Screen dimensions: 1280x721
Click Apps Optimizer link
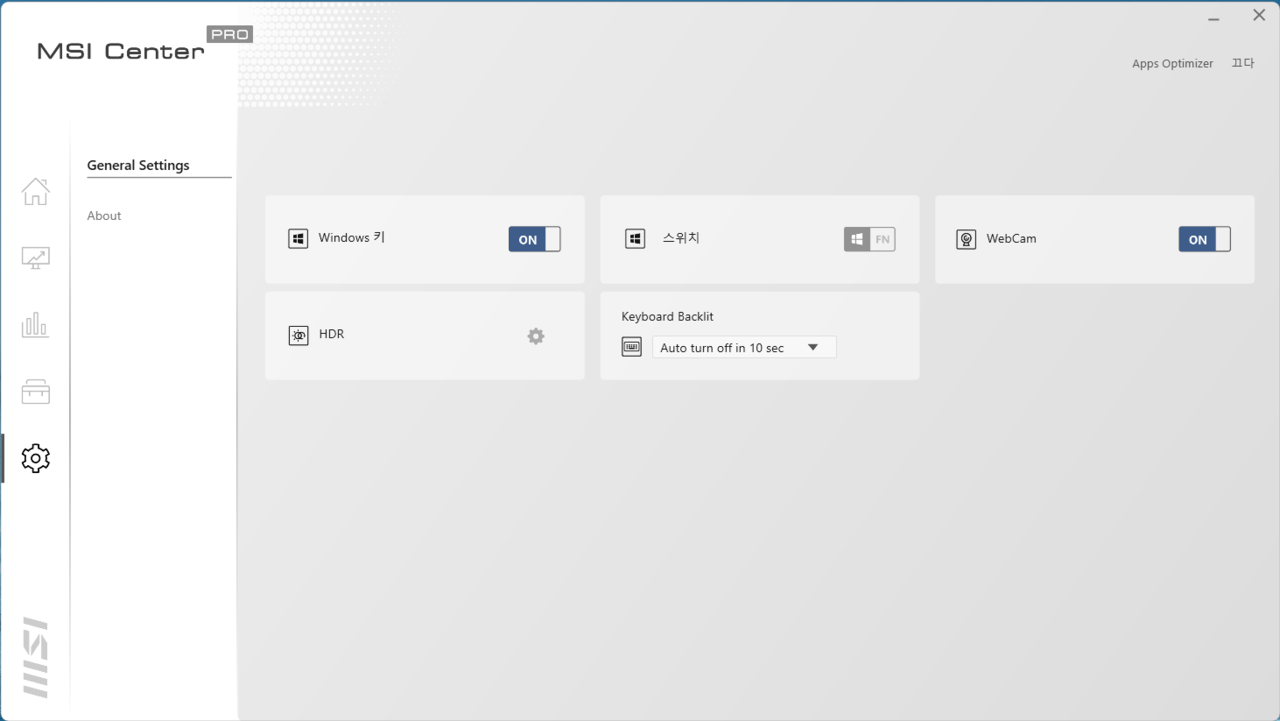click(x=1172, y=64)
